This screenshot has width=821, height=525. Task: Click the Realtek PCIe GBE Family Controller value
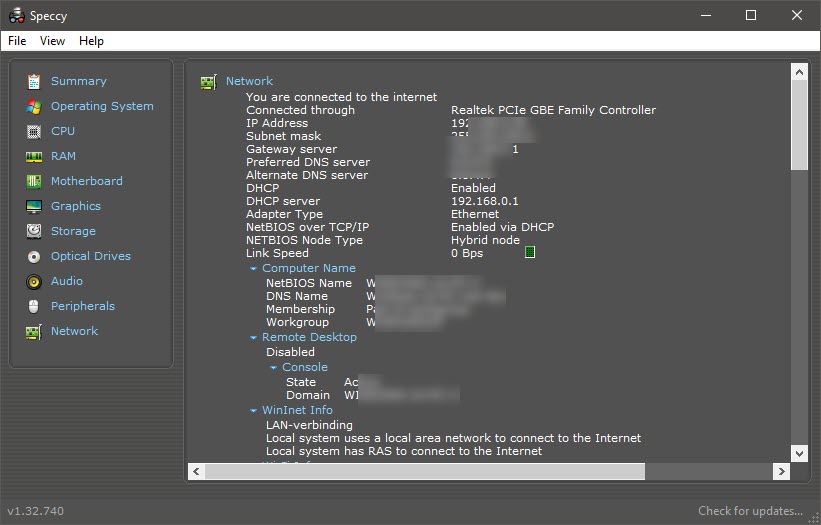click(553, 110)
